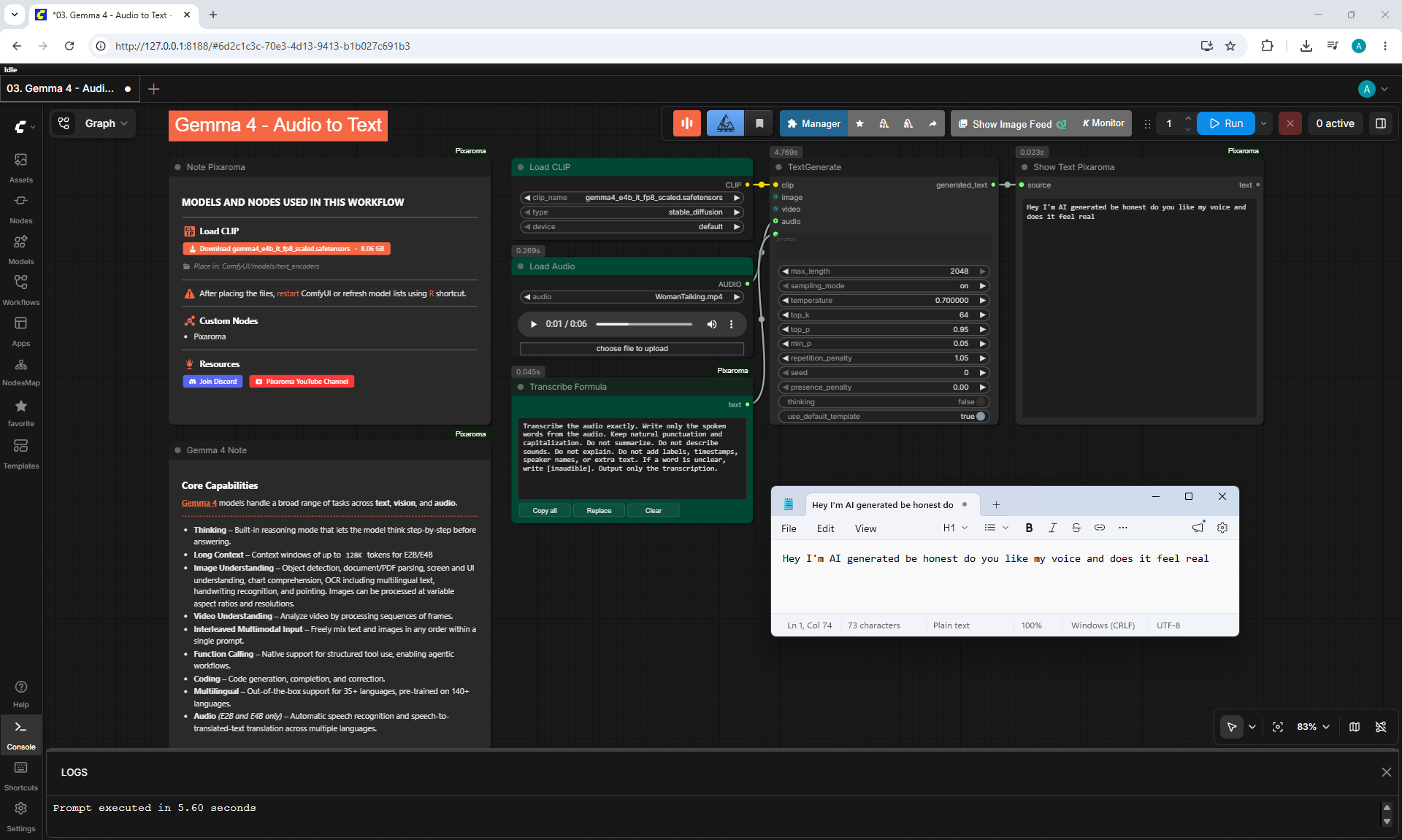Screen dimensions: 1402x840
Task: Click the Show Image Feed button
Action: pos(1012,124)
